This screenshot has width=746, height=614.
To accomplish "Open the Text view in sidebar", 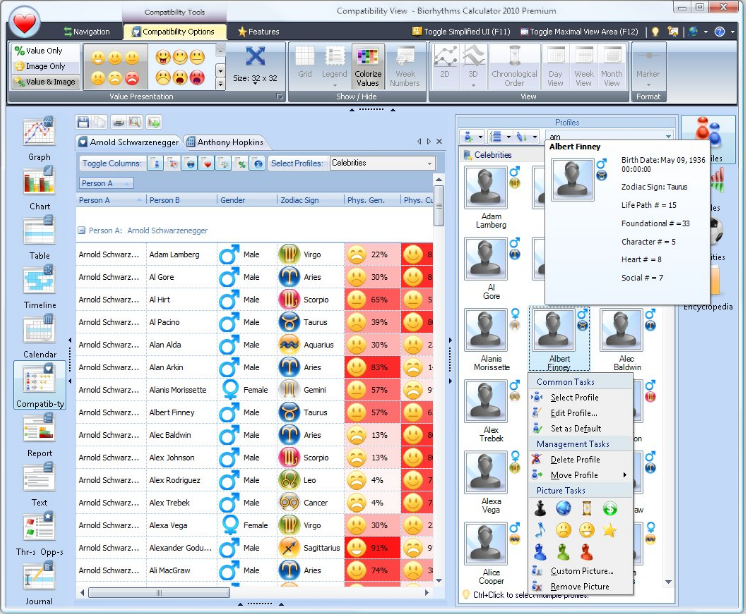I will pyautogui.click(x=39, y=484).
